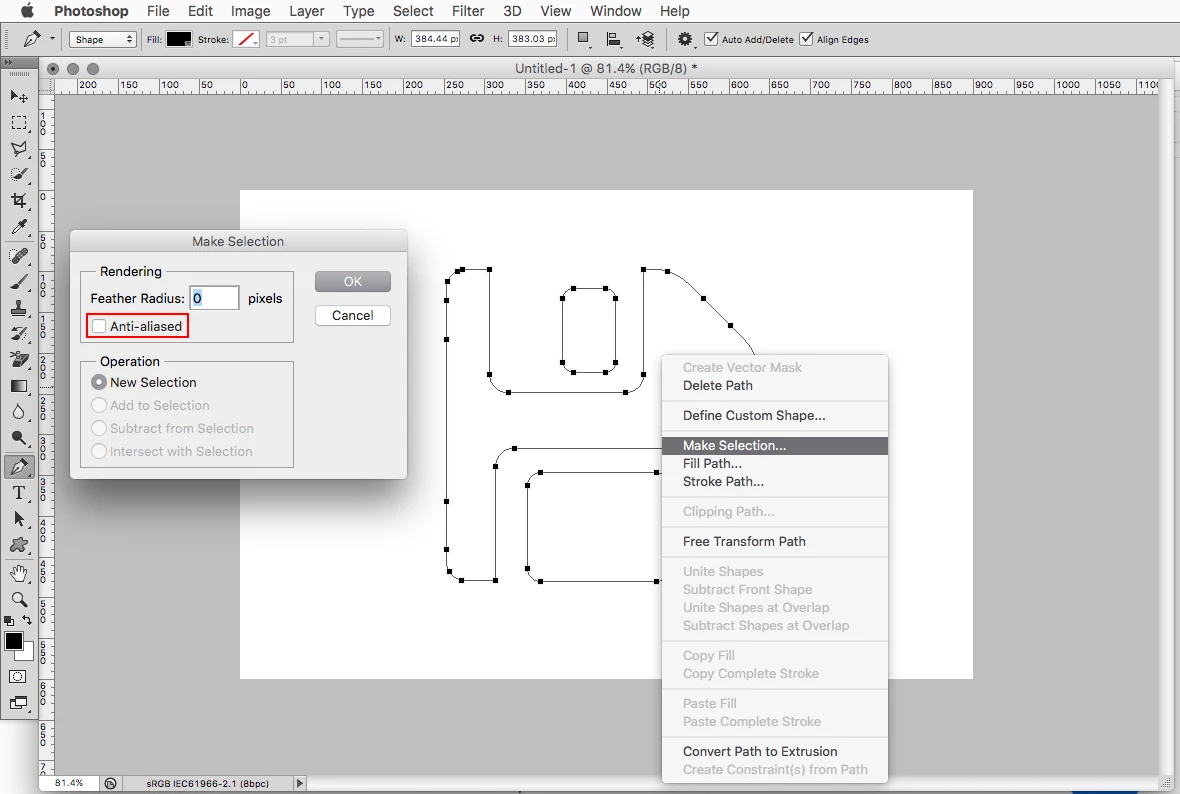Select the Polygonal Lasso tool
The image size is (1180, 794).
tap(19, 148)
